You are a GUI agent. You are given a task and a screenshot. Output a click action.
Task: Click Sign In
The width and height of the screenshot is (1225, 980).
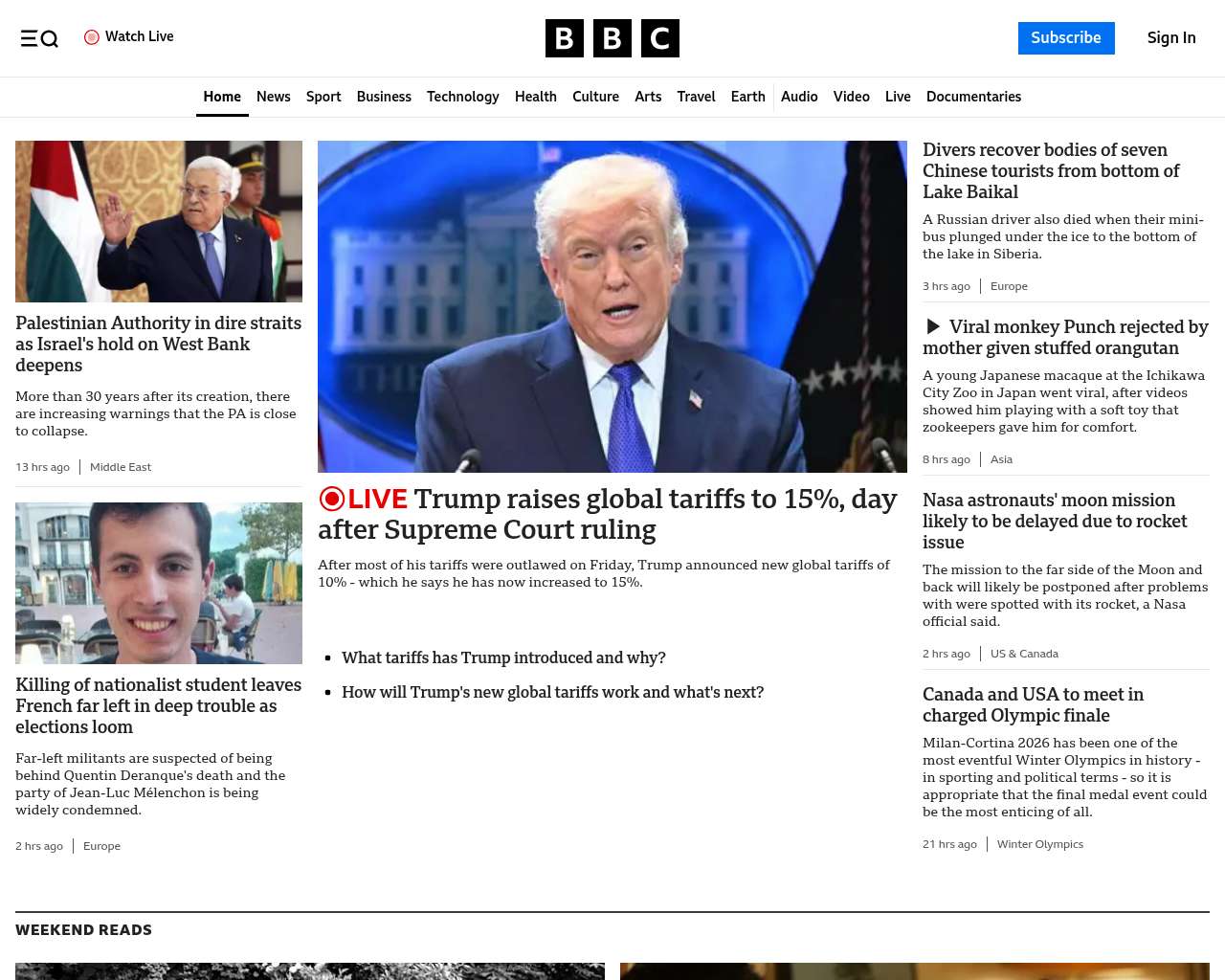(1170, 38)
